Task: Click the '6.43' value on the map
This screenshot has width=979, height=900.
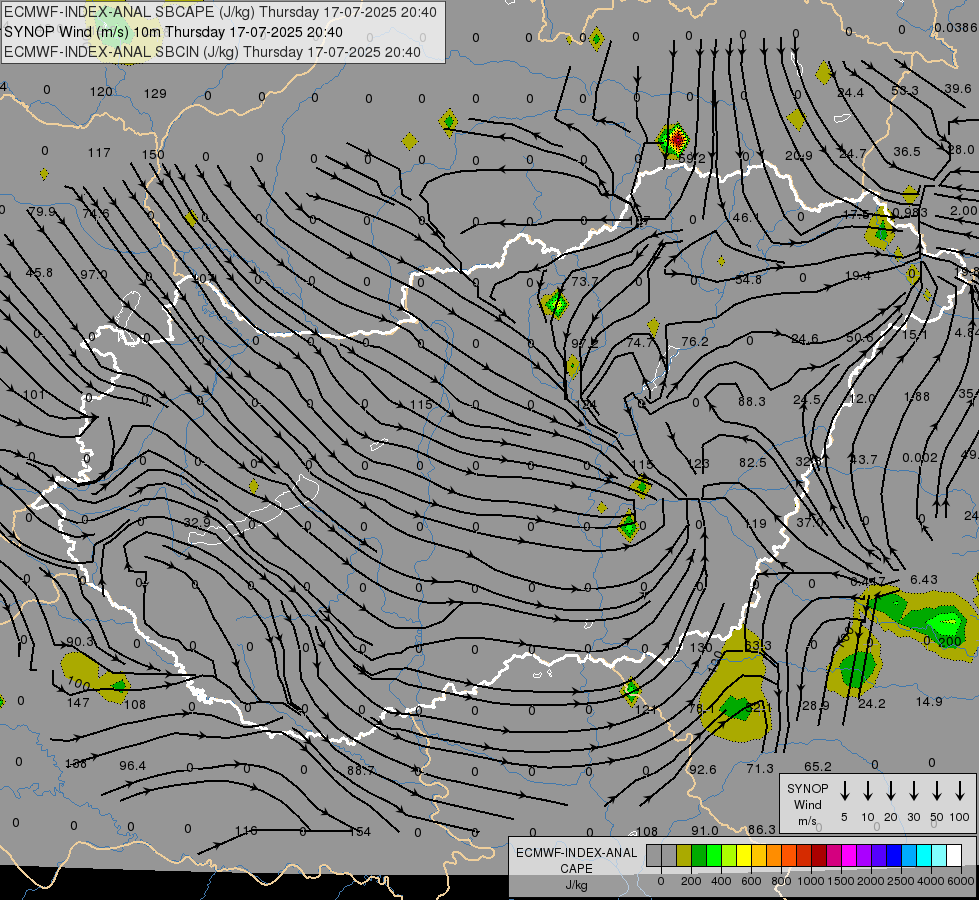Action: click(923, 580)
